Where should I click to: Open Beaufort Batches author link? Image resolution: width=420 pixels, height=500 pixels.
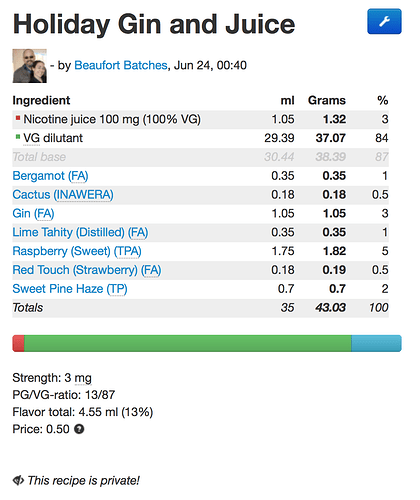(x=121, y=65)
